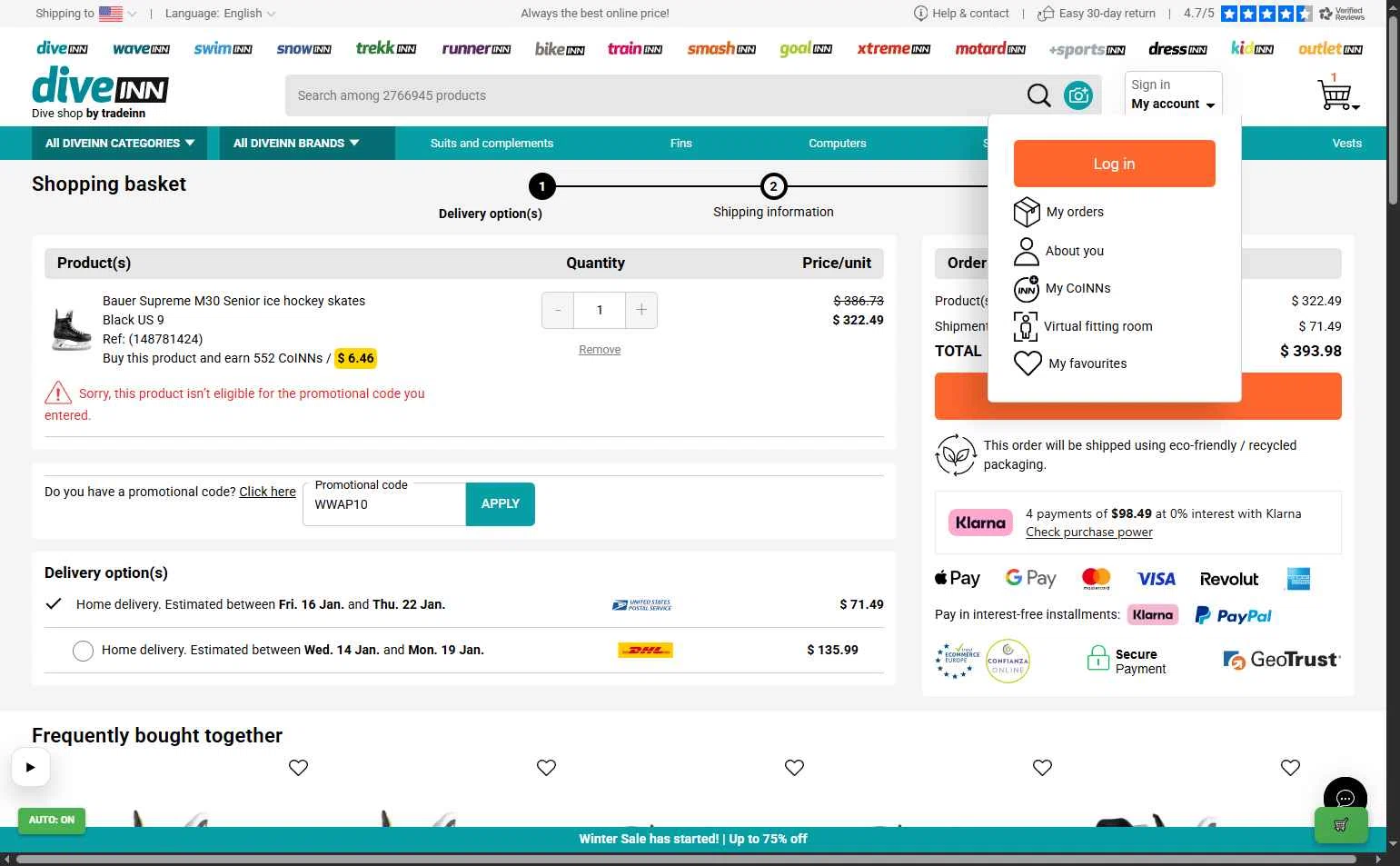Click the promotional code Click here link
Viewport: 1400px width, 866px height.
(x=267, y=492)
